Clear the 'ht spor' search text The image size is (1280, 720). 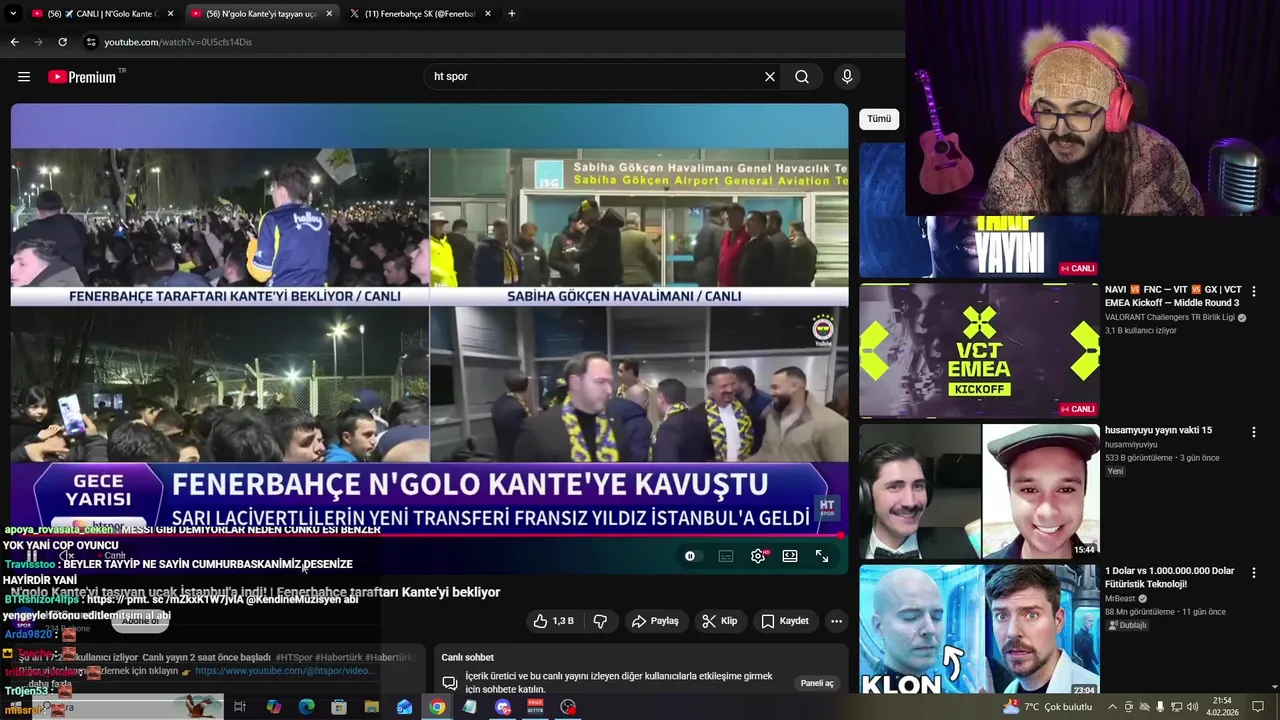click(770, 77)
